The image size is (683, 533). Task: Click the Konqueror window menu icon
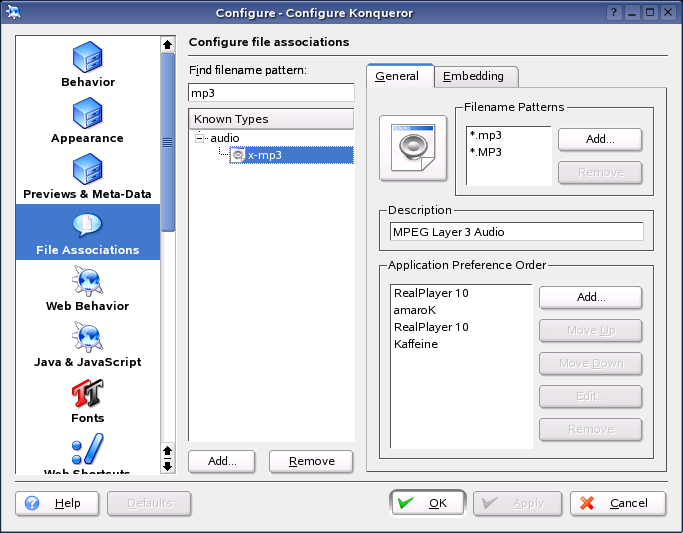14,12
